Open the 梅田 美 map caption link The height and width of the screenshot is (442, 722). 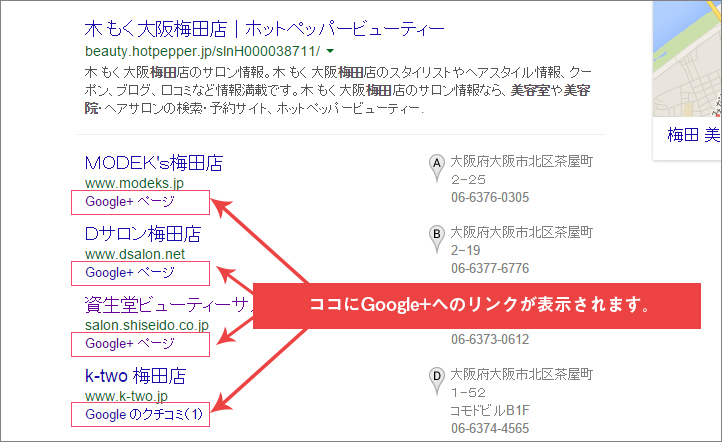694,135
